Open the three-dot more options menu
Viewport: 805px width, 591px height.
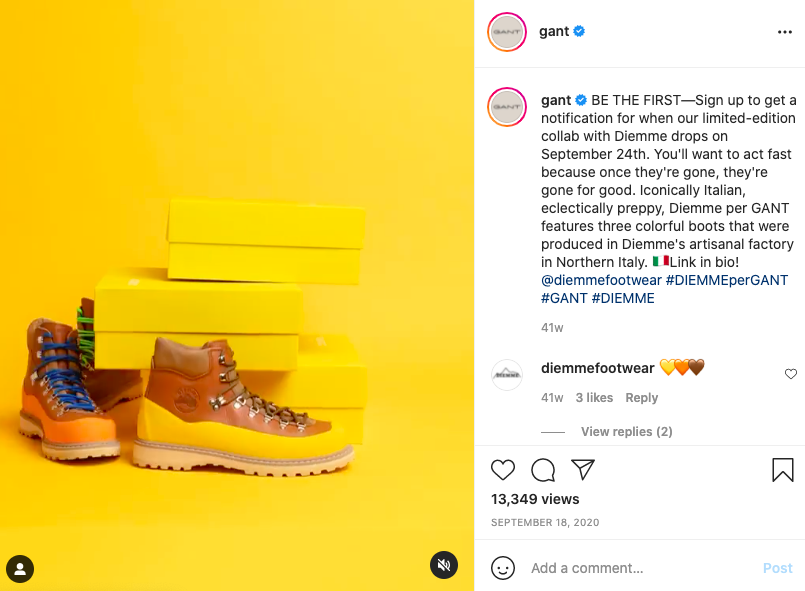pyautogui.click(x=784, y=32)
